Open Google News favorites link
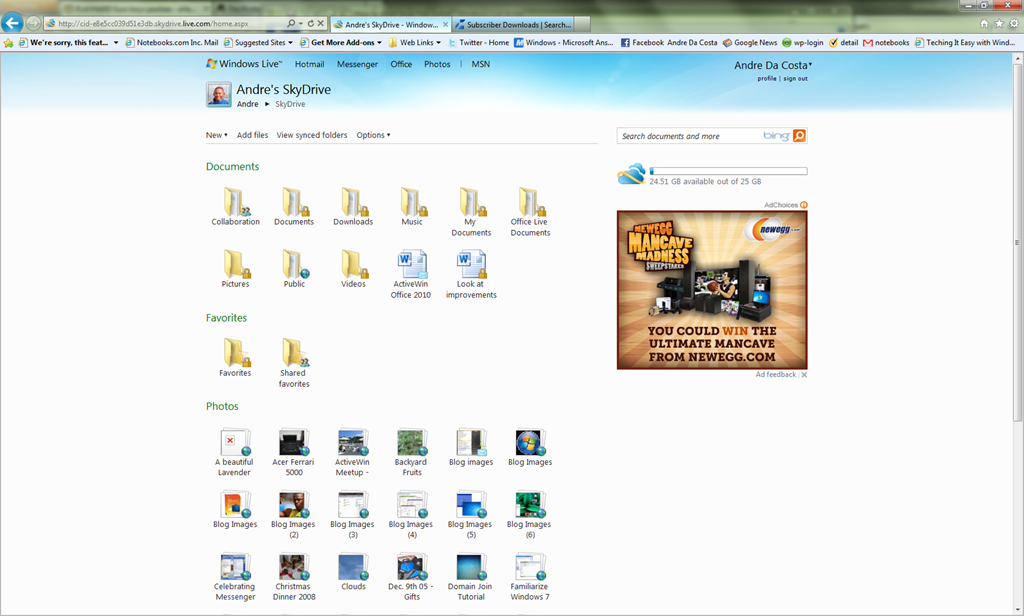The width and height of the screenshot is (1024, 616). point(750,42)
